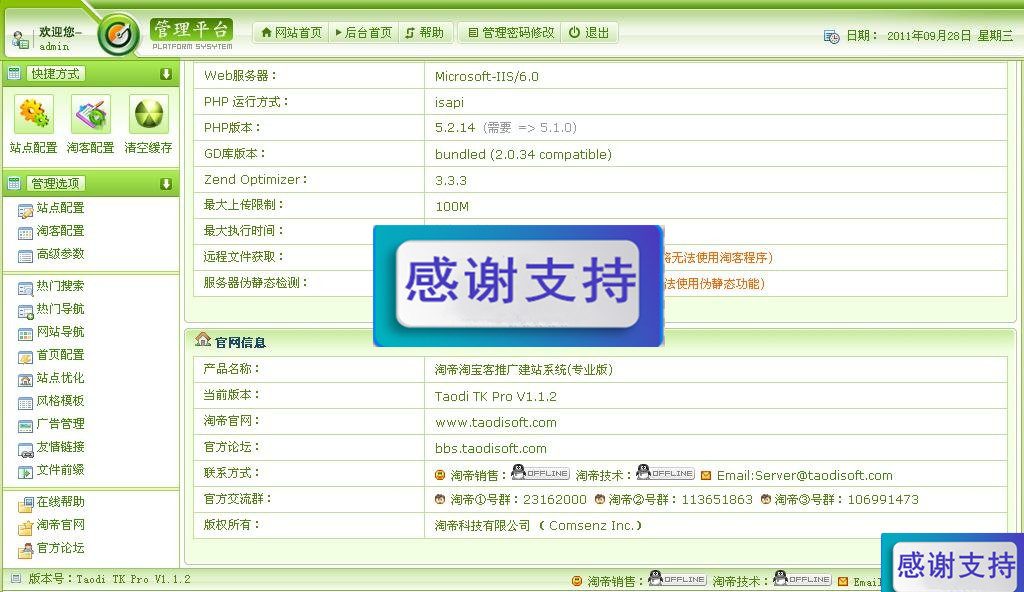Click 淘帝技术 OFFLINE QQ badge in 联系方式 row
This screenshot has height=592, width=1024.
(x=665, y=472)
